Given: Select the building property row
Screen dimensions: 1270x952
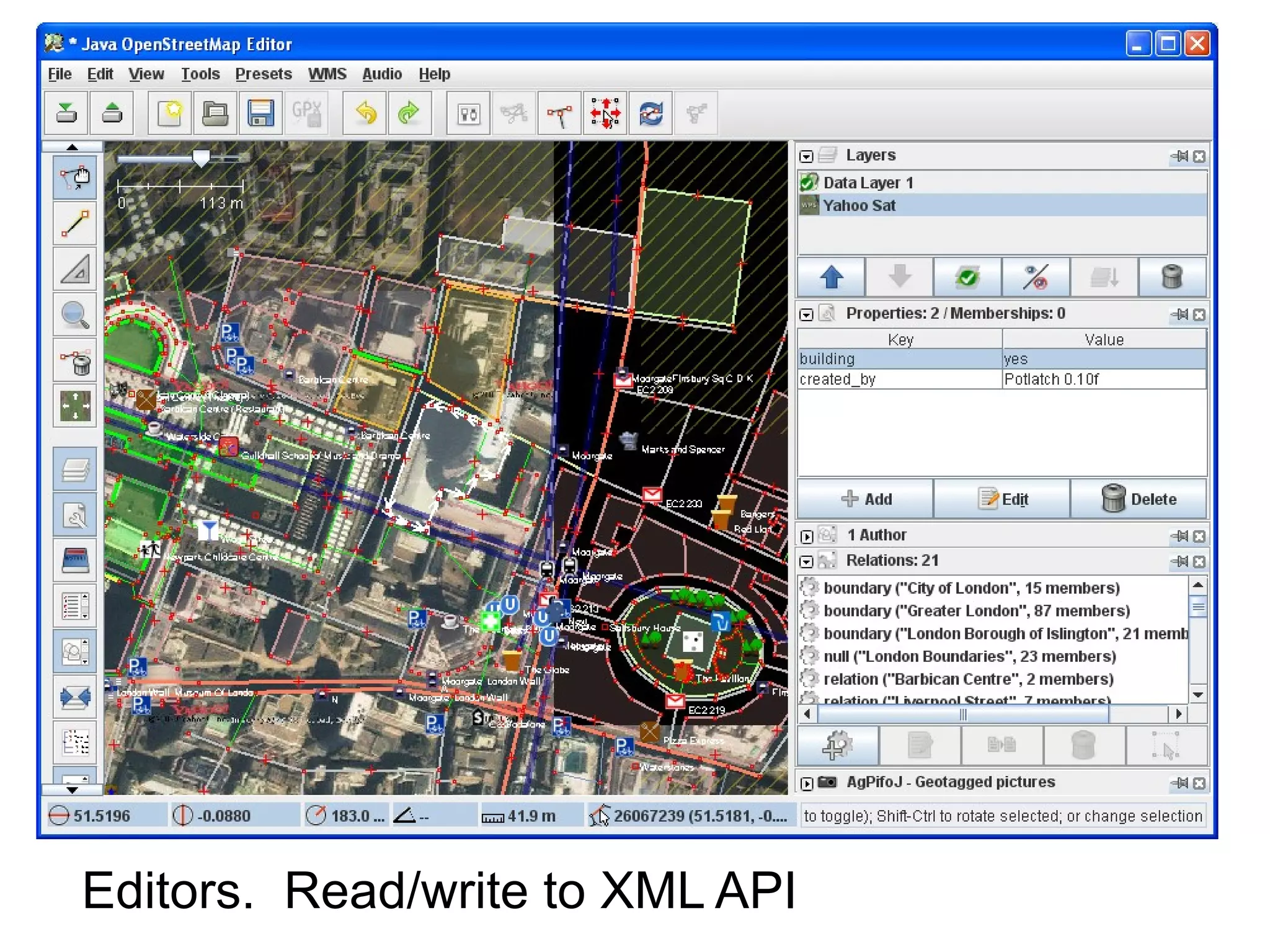Looking at the screenshot, I should pos(1002,359).
